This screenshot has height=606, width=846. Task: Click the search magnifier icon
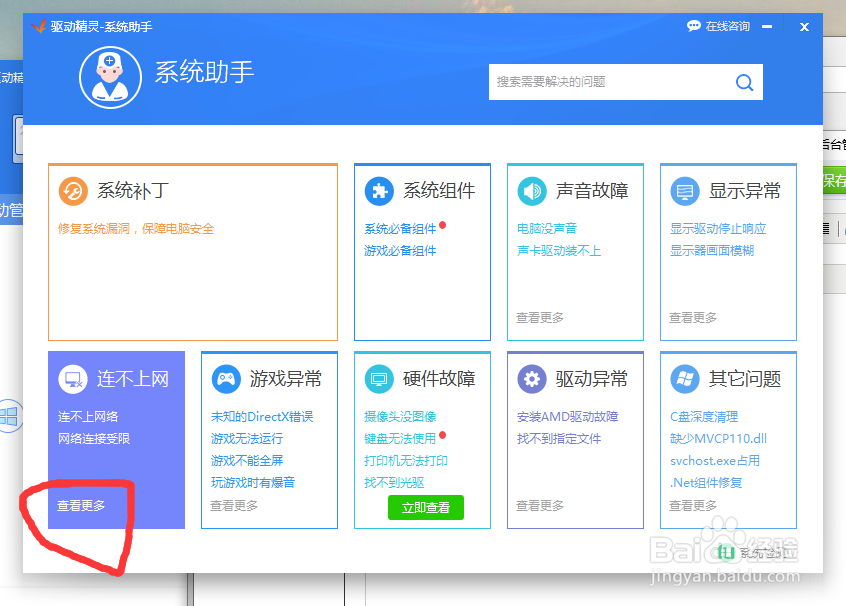click(744, 82)
